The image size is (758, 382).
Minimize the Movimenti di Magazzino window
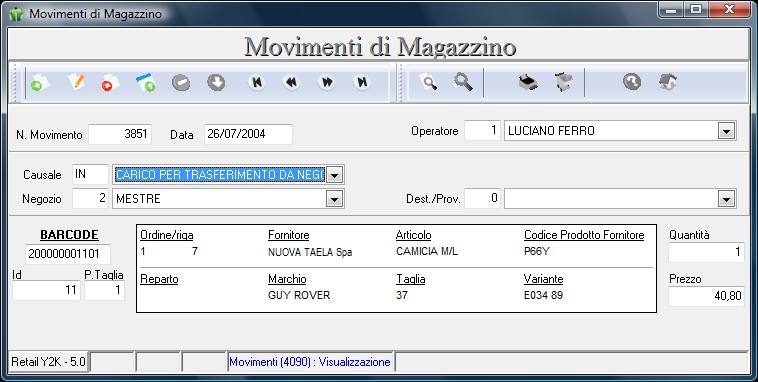[x=671, y=9]
